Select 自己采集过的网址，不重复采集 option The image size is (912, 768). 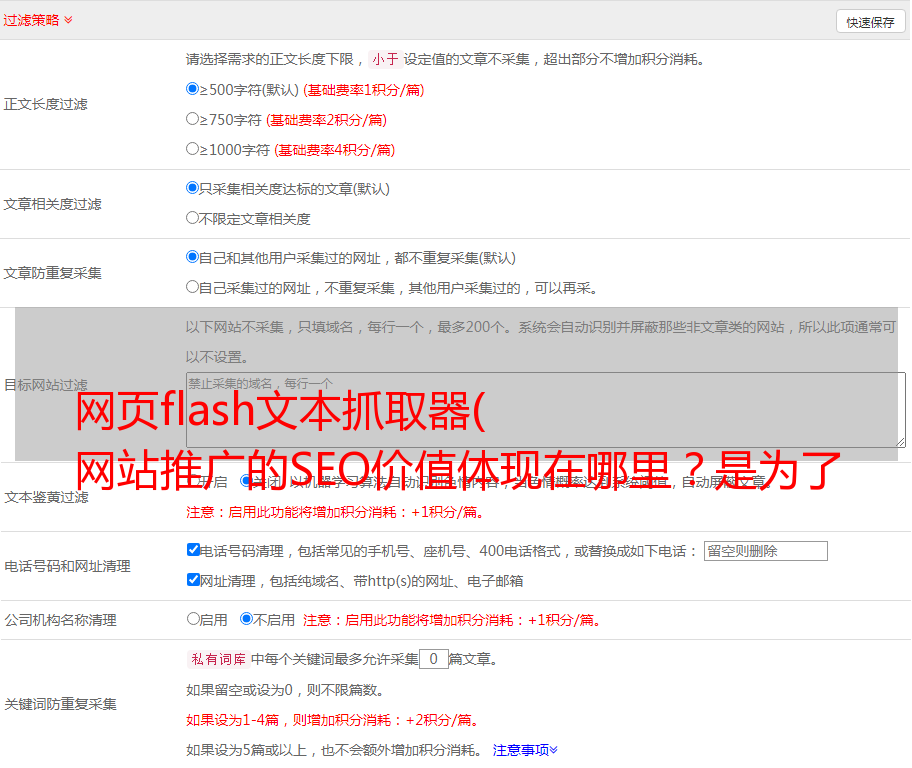tap(192, 286)
